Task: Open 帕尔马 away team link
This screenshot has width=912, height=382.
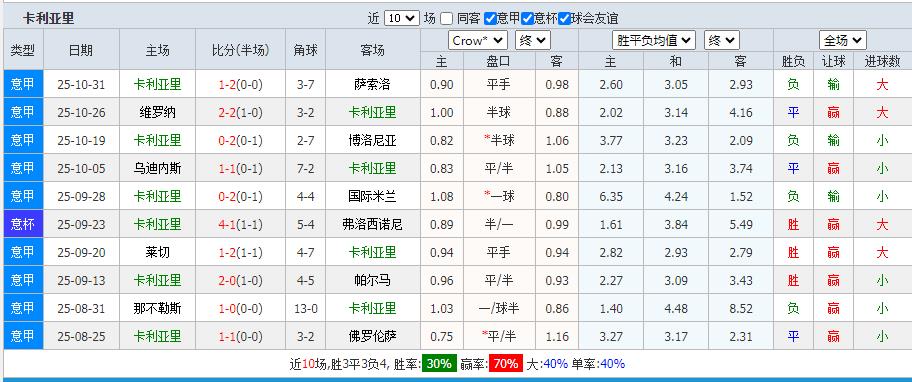Action: click(372, 280)
